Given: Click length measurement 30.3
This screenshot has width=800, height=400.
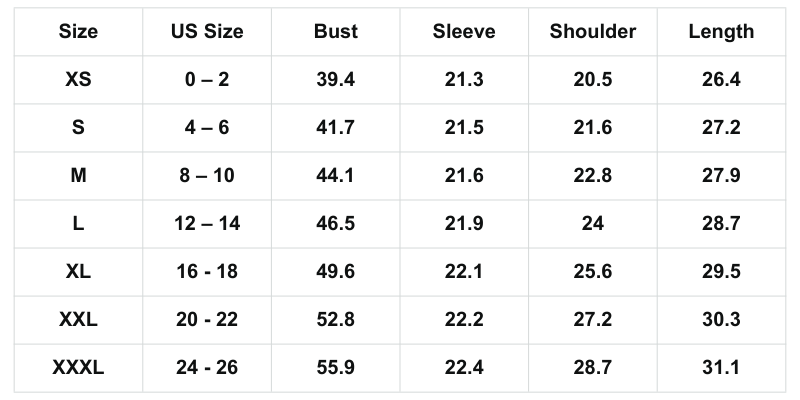Looking at the screenshot, I should click(x=721, y=319).
